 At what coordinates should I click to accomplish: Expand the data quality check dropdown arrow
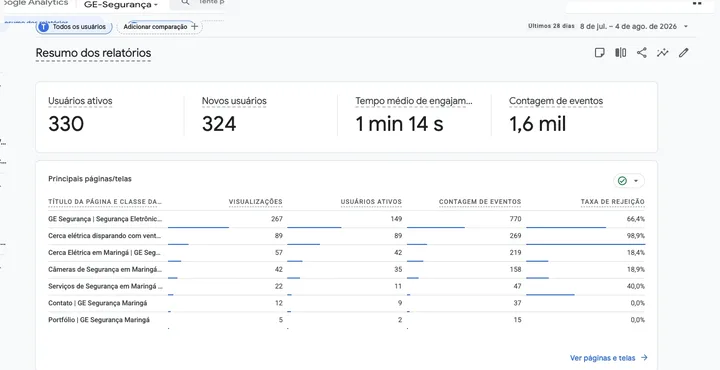(636, 181)
